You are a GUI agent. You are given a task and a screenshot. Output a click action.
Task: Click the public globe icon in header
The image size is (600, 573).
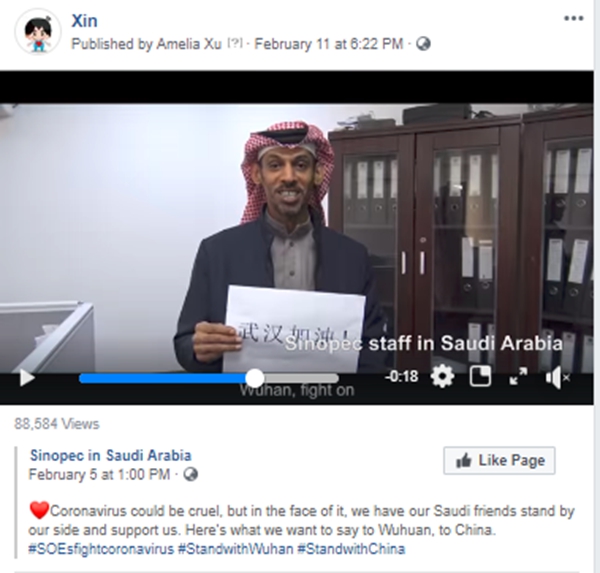[423, 44]
